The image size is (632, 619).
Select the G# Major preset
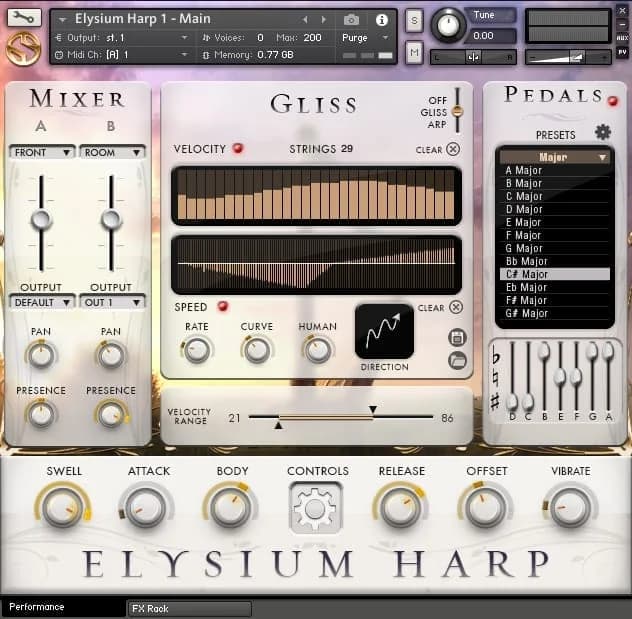[x=555, y=314]
